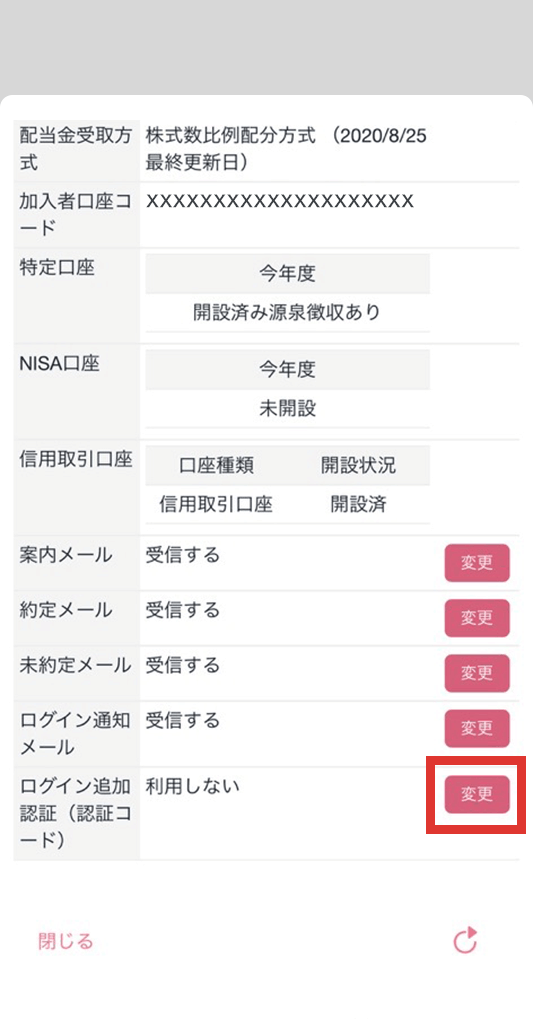Image resolution: width=533 pixels, height=1025 pixels.
Task: Open 変更 for 未約定メール
Action: click(x=477, y=673)
